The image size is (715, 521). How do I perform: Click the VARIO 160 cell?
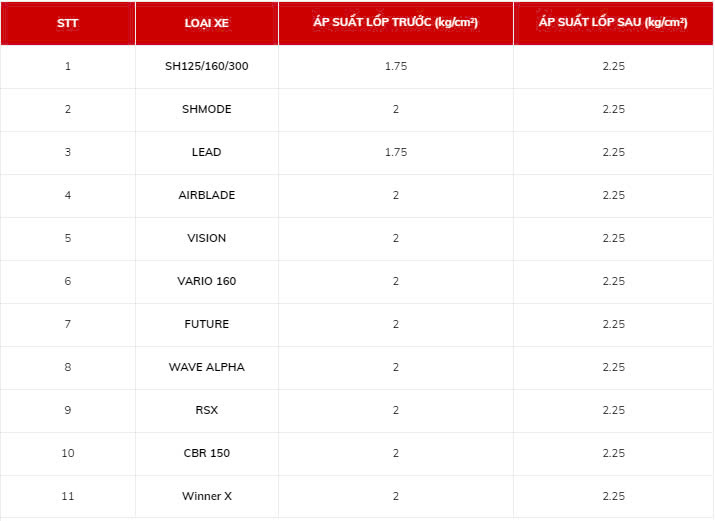[207, 281]
